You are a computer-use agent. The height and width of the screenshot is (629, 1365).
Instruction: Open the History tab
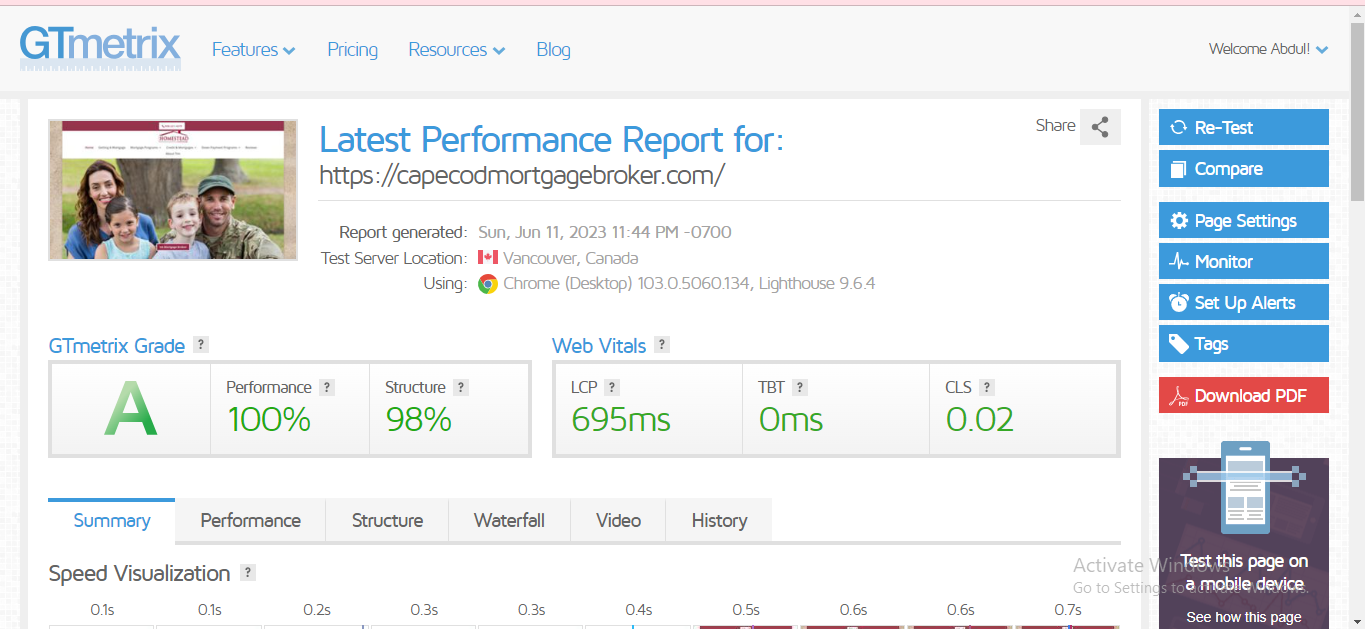(719, 520)
